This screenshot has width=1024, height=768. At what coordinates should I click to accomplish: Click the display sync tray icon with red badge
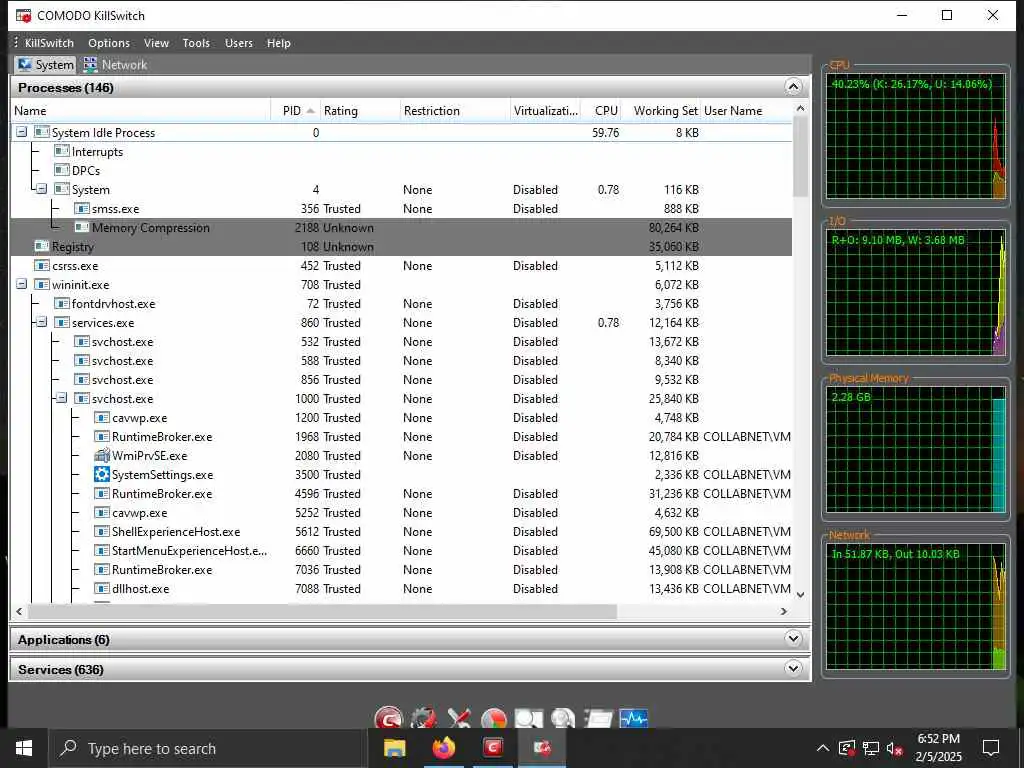(x=846, y=748)
